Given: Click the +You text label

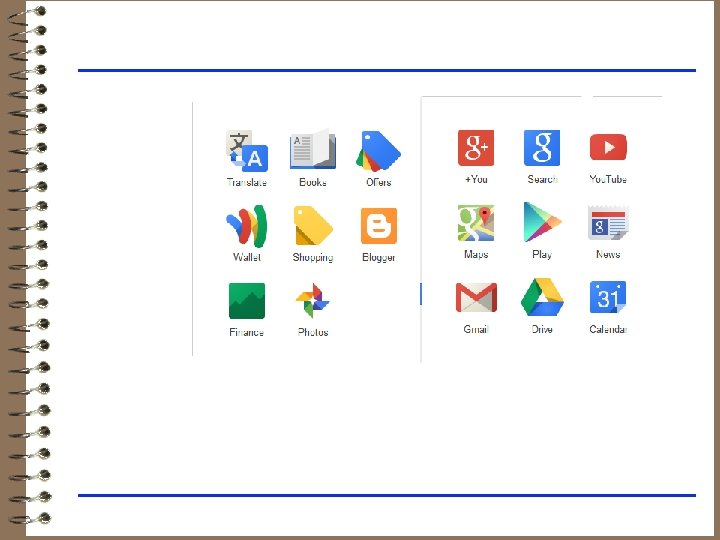Looking at the screenshot, I should pos(476,179).
